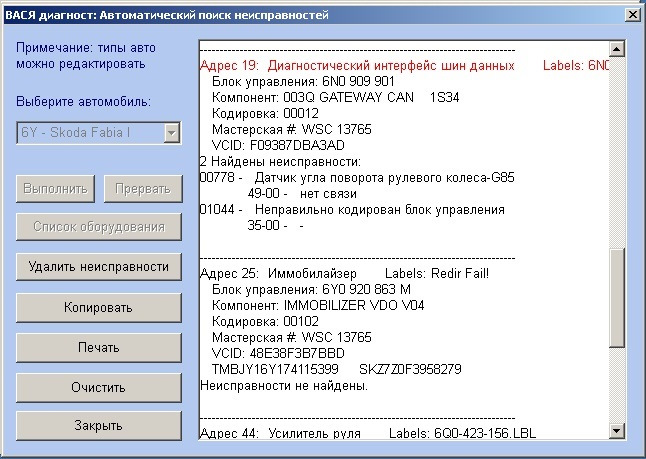Open the 6Y - Skoda Fabia I dropdown

[171, 133]
